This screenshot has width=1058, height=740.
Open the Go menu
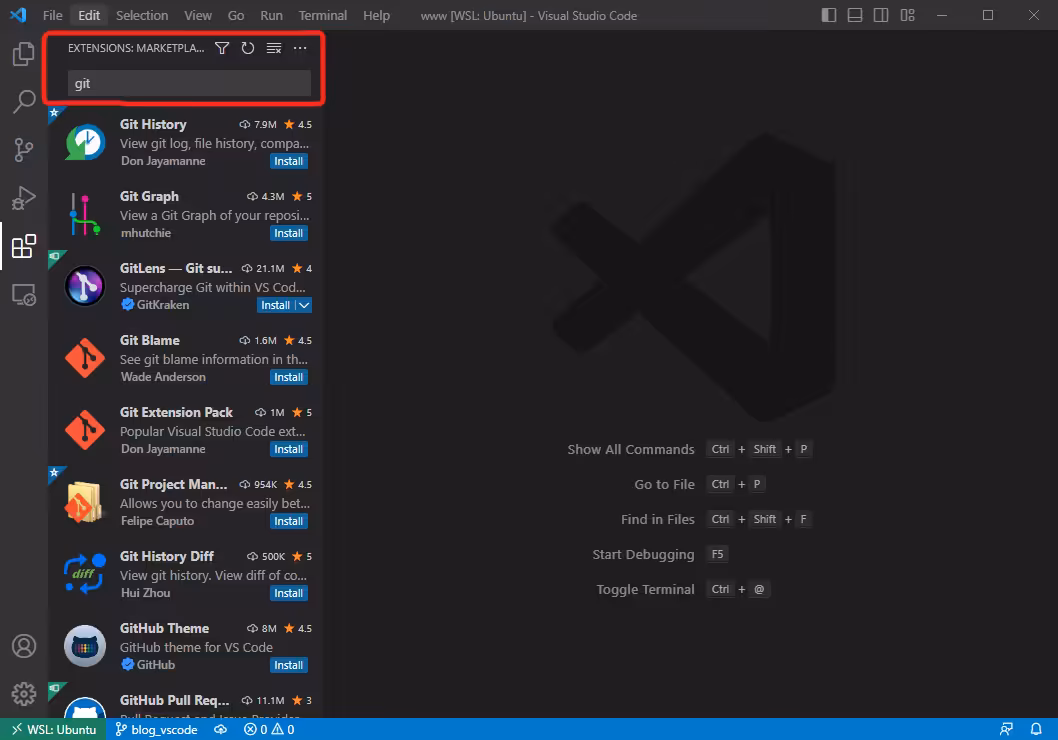(235, 15)
